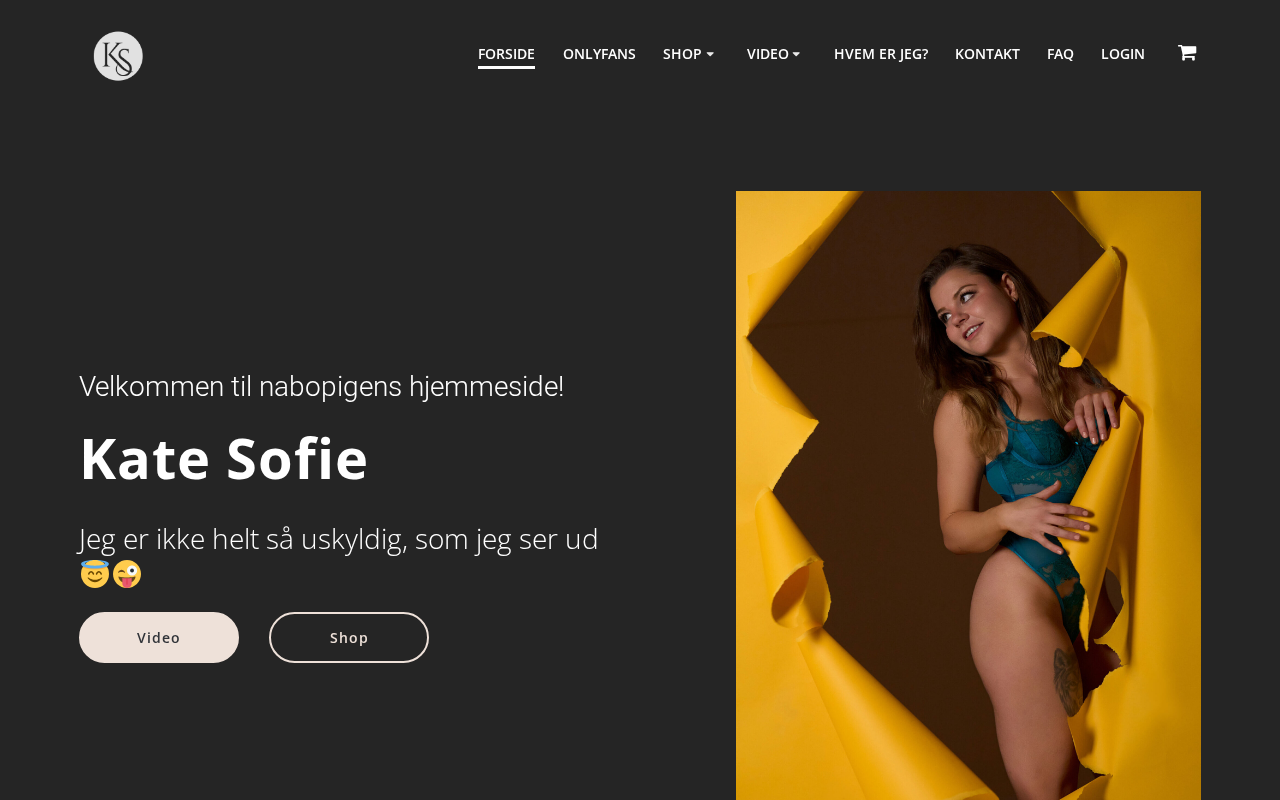The width and height of the screenshot is (1280, 800).
Task: Click the hero photo of Kate Sofie
Action: point(968,495)
